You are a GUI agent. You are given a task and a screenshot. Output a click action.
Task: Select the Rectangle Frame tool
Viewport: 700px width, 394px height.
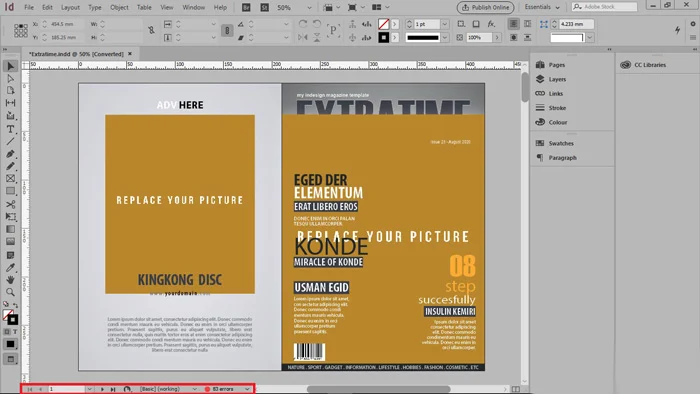10,178
